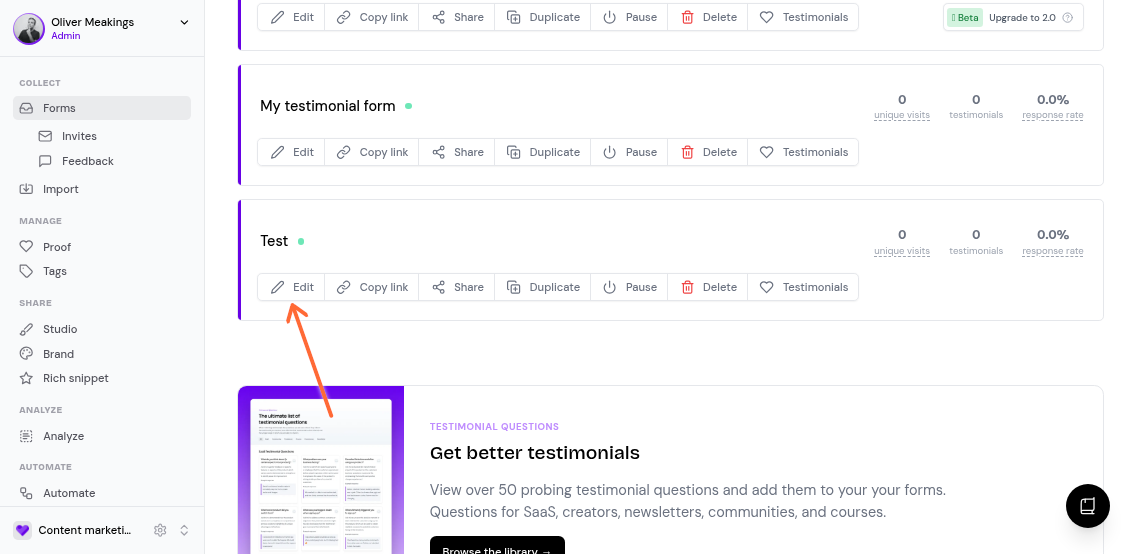Open Proof heart item in sidebar
Viewport: 1136px width, 554px height.
pos(56,247)
